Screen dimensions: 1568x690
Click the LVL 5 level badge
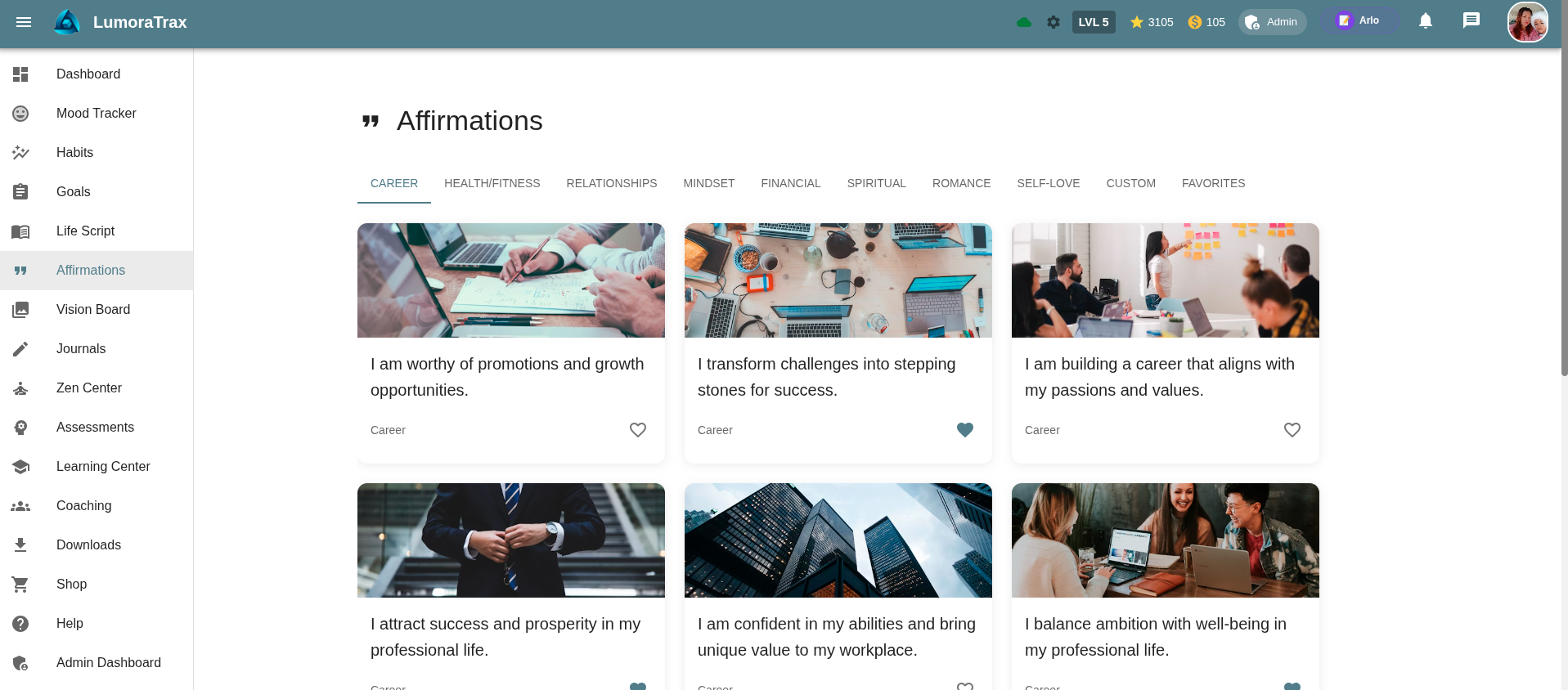pyautogui.click(x=1093, y=22)
